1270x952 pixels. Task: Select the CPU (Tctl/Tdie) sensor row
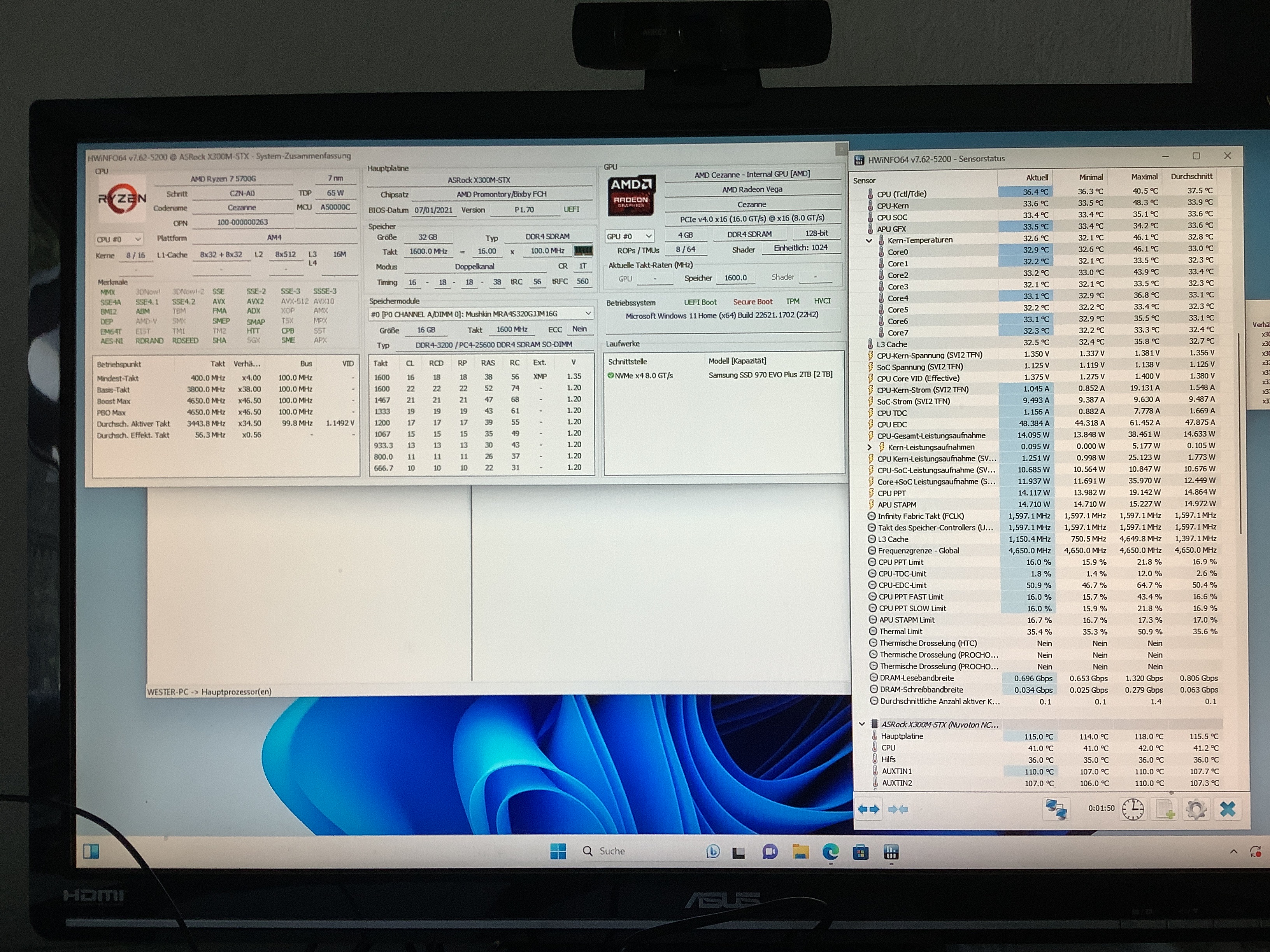(x=902, y=194)
